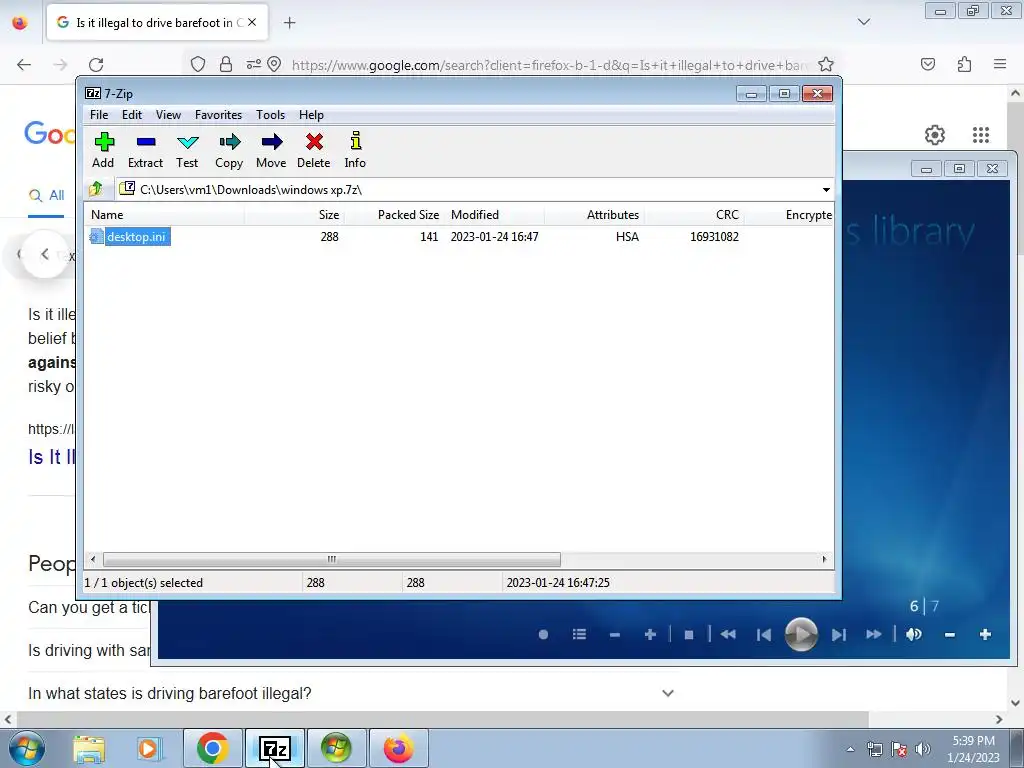The height and width of the screenshot is (768, 1024).
Task: Open the Windows Start menu
Action: pos(26,748)
